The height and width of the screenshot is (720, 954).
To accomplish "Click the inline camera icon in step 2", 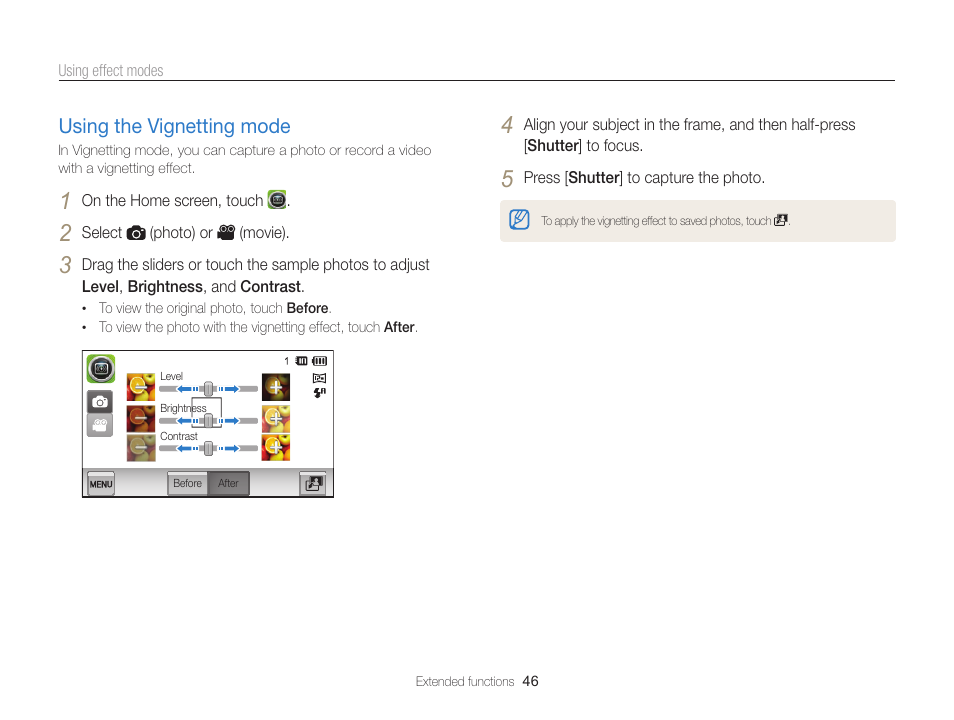I will [x=136, y=232].
